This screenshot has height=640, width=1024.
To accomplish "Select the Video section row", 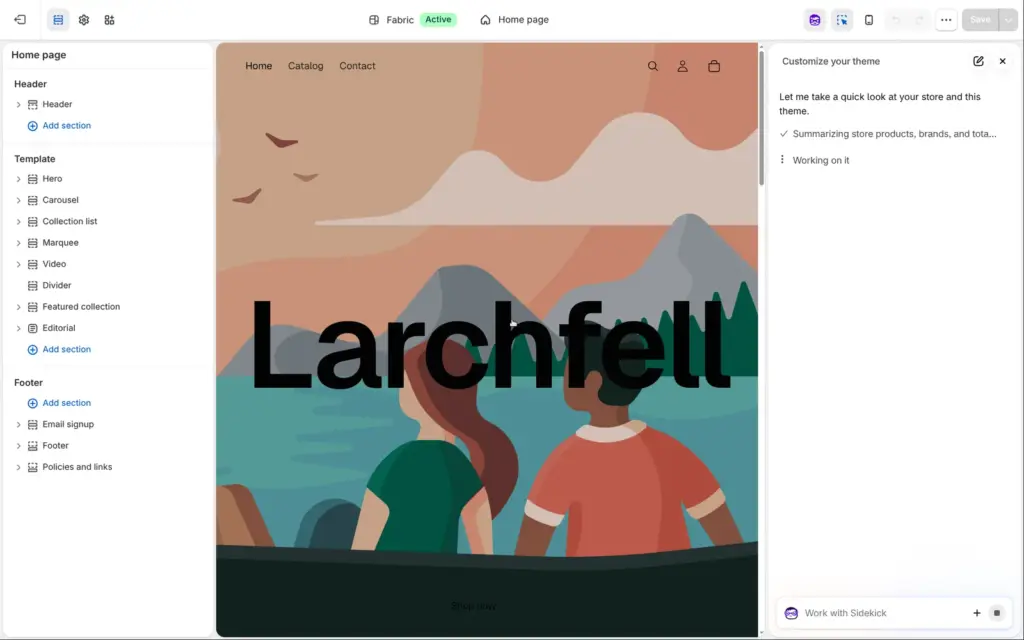I will 108,264.
